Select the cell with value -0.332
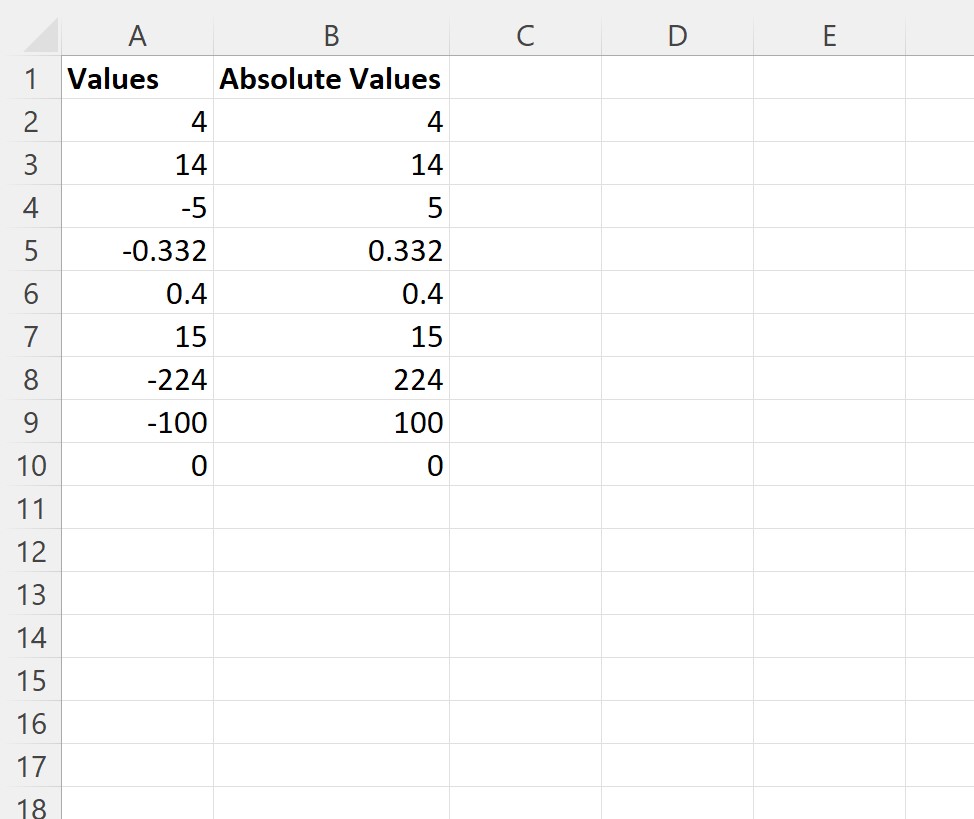Screen dimensions: 974x819 pyautogui.click(x=137, y=250)
